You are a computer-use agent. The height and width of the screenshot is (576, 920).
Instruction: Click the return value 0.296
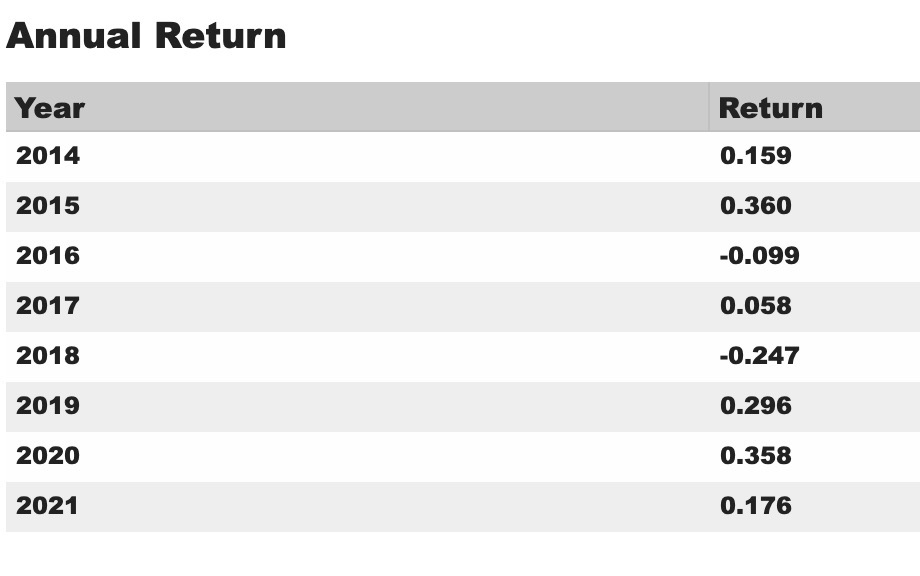(755, 406)
